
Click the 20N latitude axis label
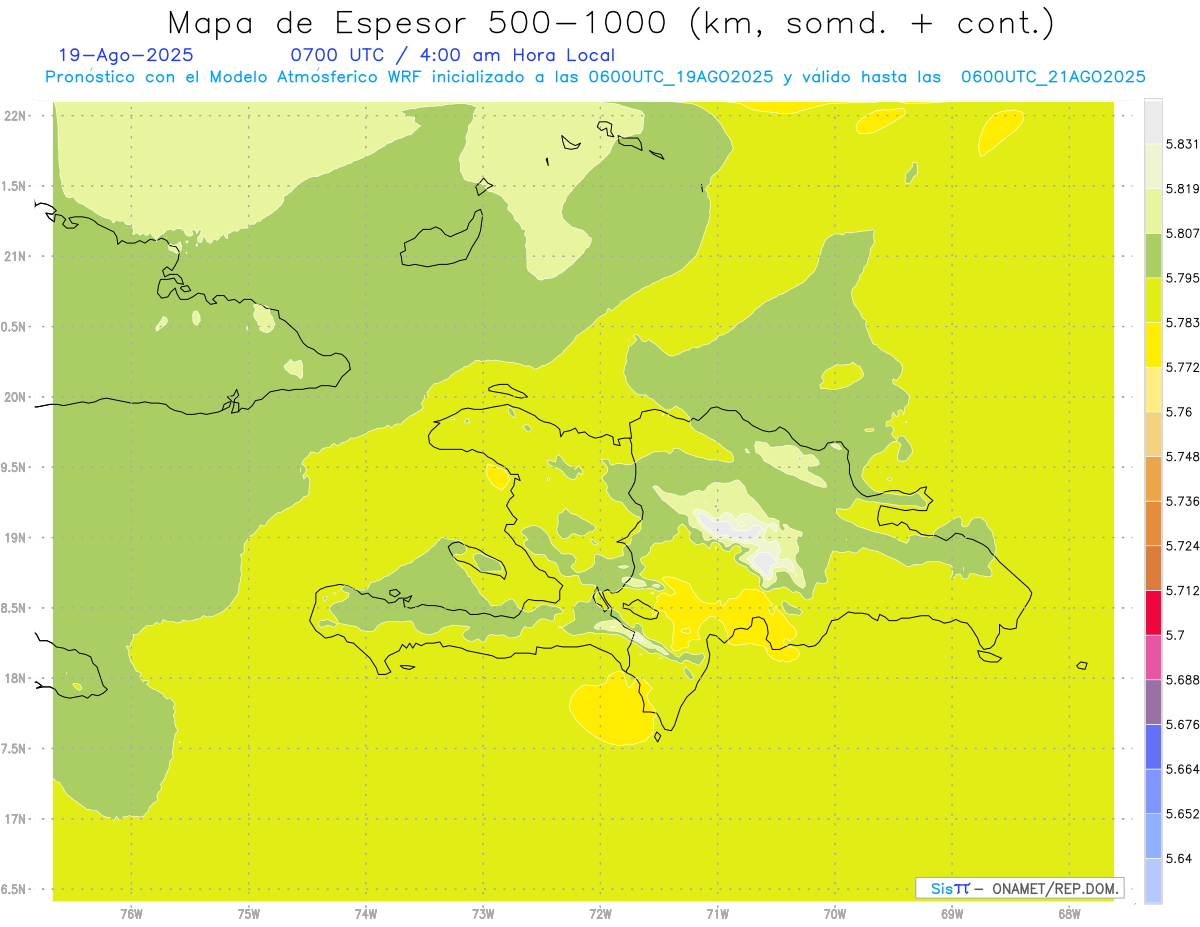17,397
